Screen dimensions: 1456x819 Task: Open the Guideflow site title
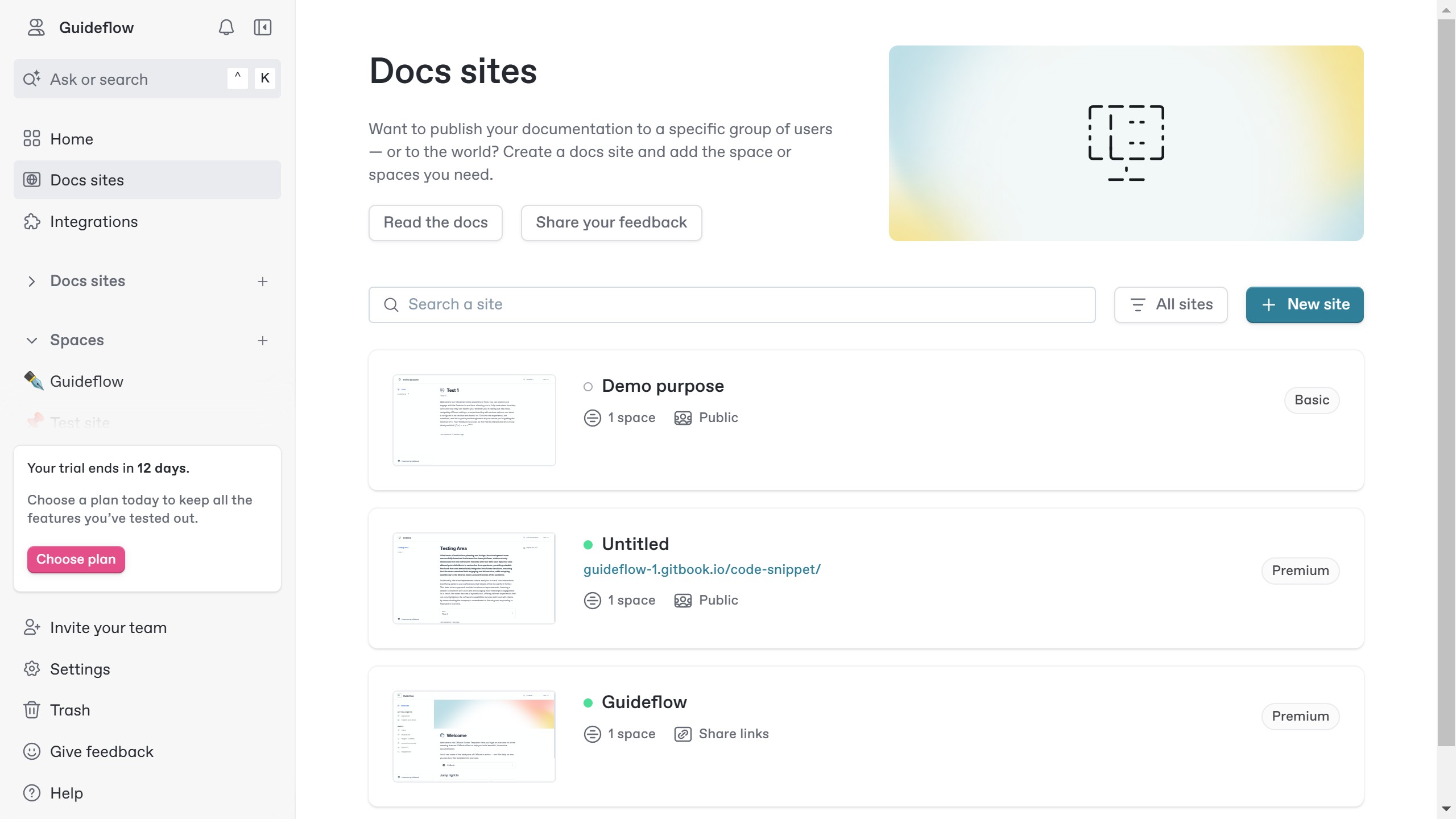pyautogui.click(x=644, y=702)
